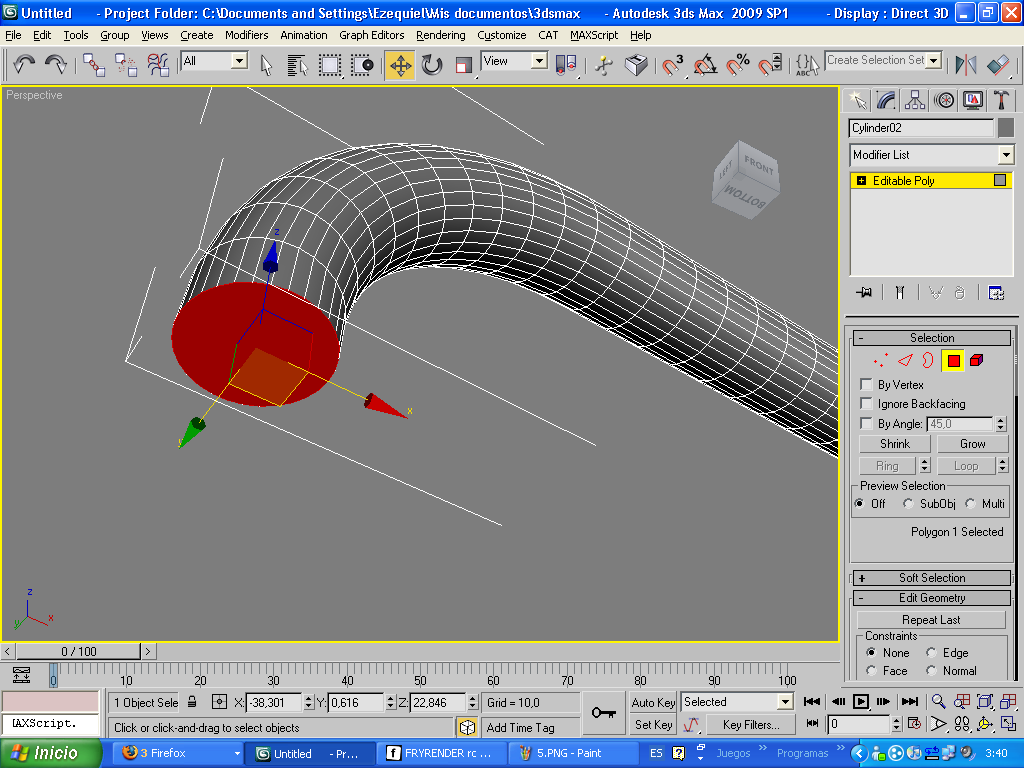
Task: Switch to Vertex sub-object level
Action: pyautogui.click(x=880, y=360)
